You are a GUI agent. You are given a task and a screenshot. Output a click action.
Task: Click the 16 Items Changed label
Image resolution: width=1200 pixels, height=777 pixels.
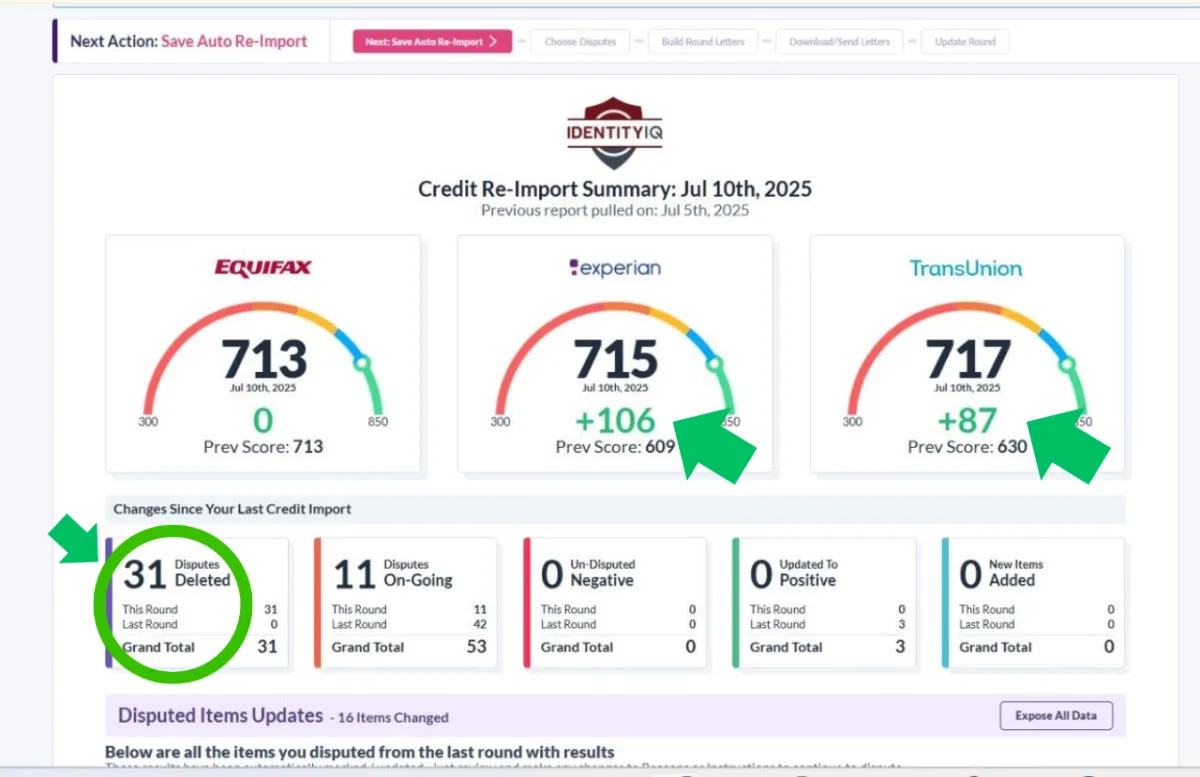tap(391, 717)
